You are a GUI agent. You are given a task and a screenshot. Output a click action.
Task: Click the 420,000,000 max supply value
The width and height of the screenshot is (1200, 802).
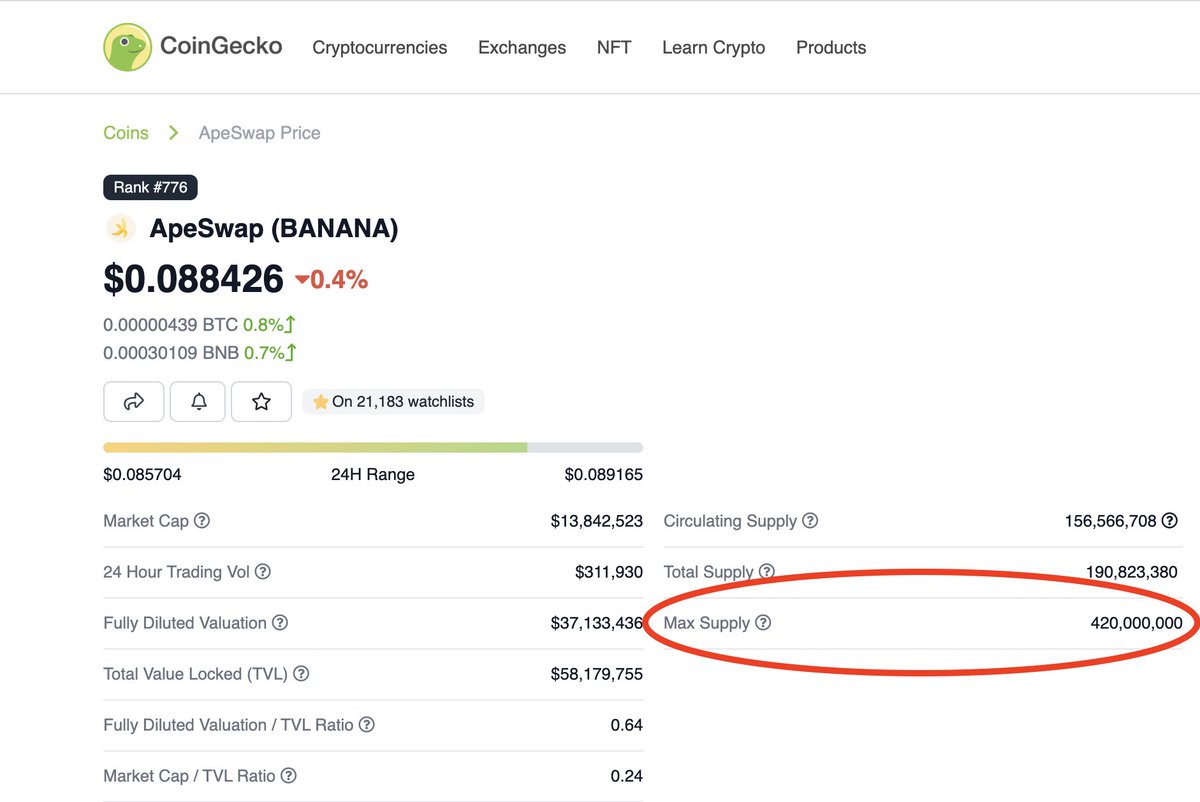pyautogui.click(x=1136, y=623)
